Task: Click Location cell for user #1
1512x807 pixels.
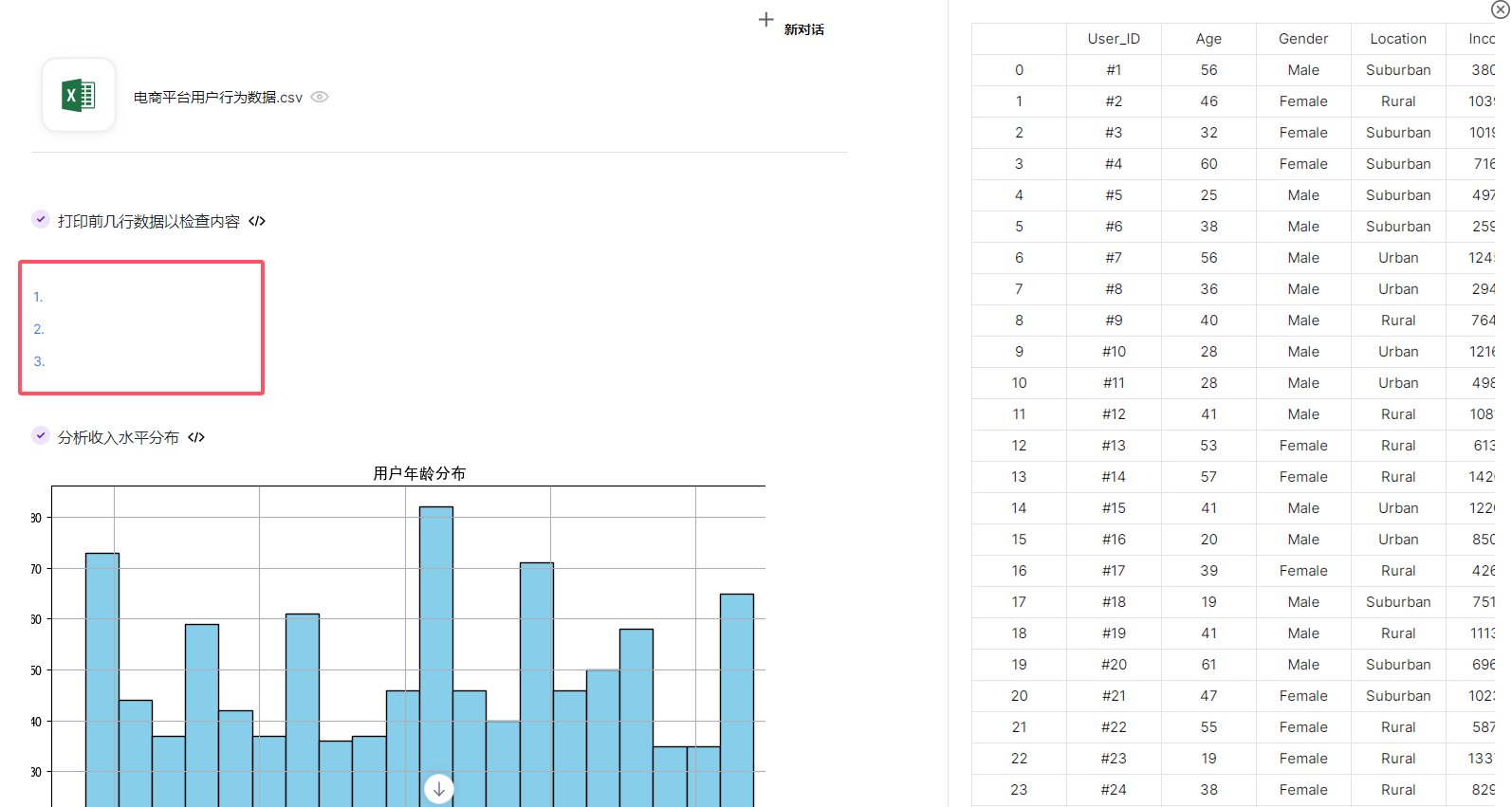Action: [1398, 70]
